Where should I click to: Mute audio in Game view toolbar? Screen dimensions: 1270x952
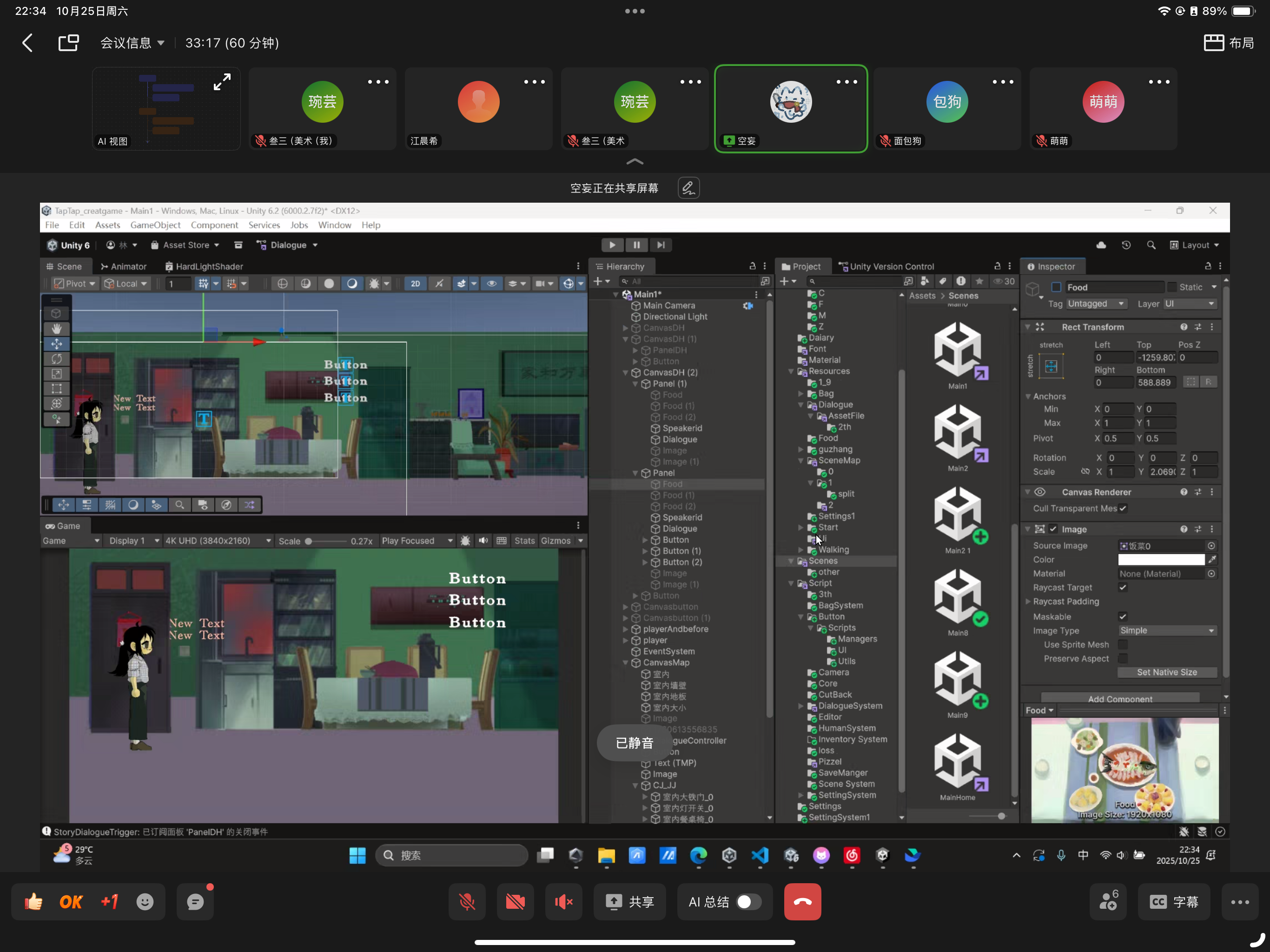click(x=483, y=541)
